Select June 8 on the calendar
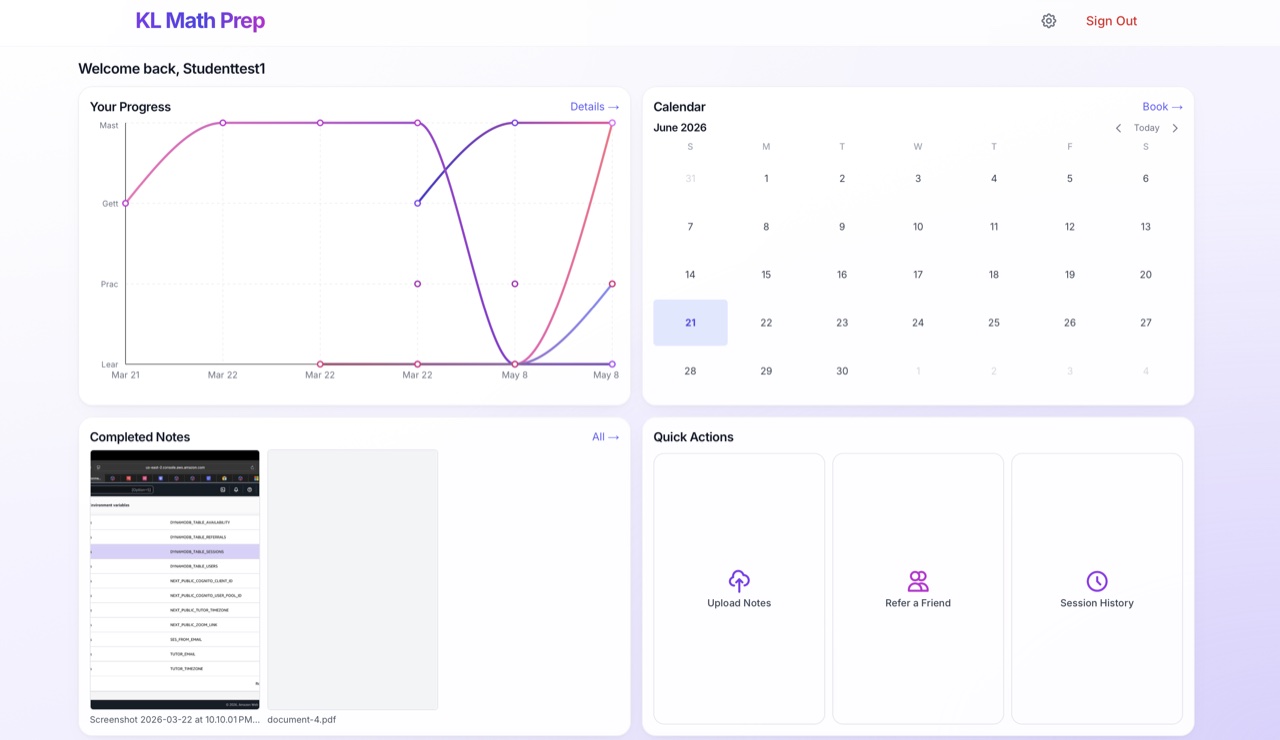Image resolution: width=1280 pixels, height=740 pixels. point(766,227)
